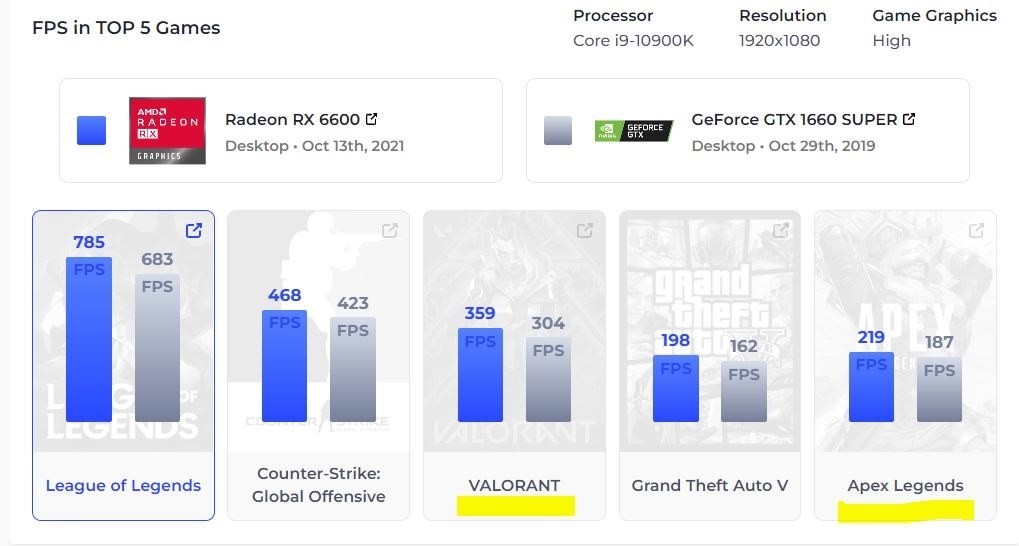Click the gray GTX 1660 SUPER color swatch
This screenshot has height=546, width=1019.
(558, 131)
